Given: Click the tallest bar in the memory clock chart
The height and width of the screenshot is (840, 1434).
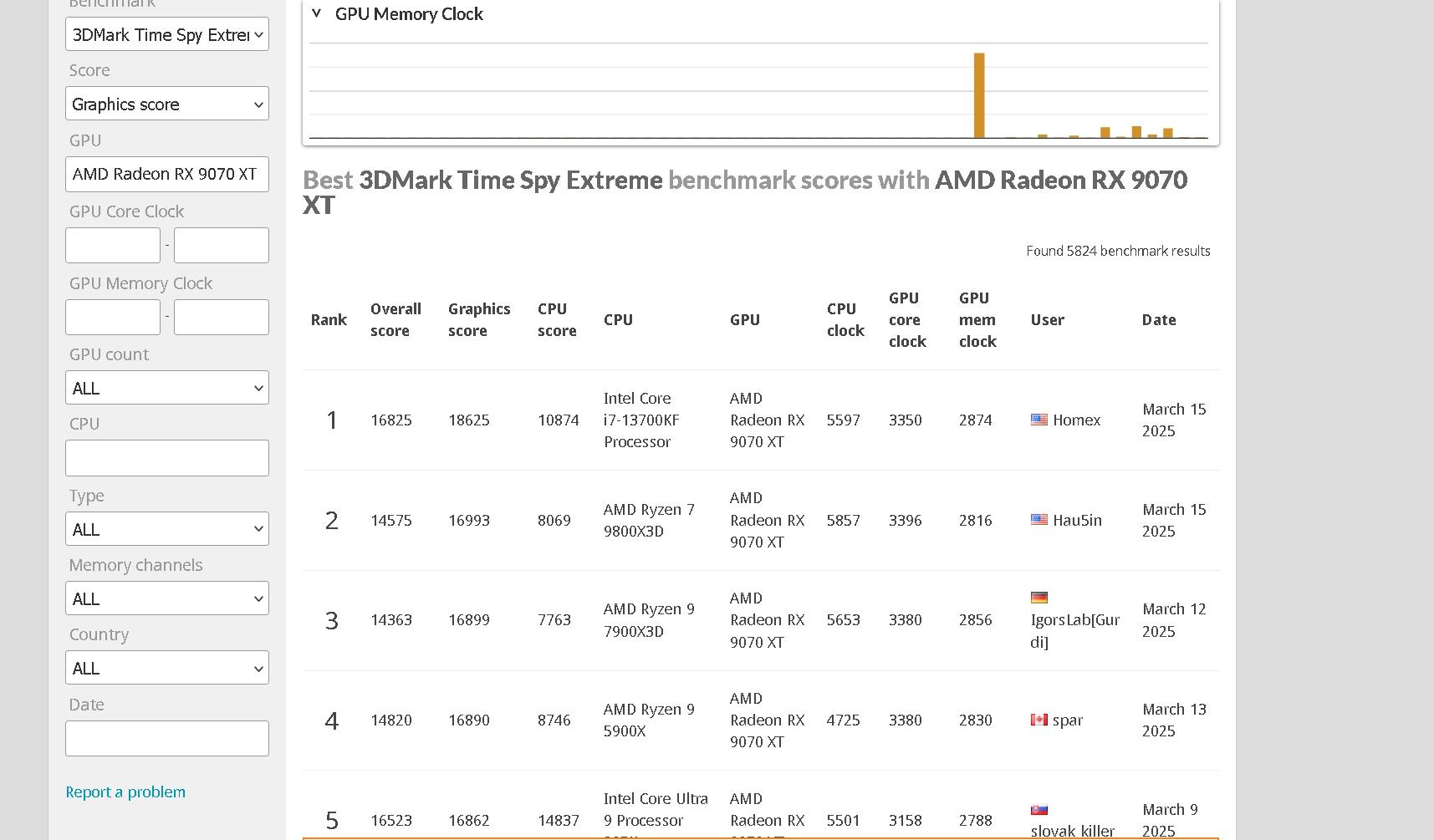Looking at the screenshot, I should [x=979, y=95].
